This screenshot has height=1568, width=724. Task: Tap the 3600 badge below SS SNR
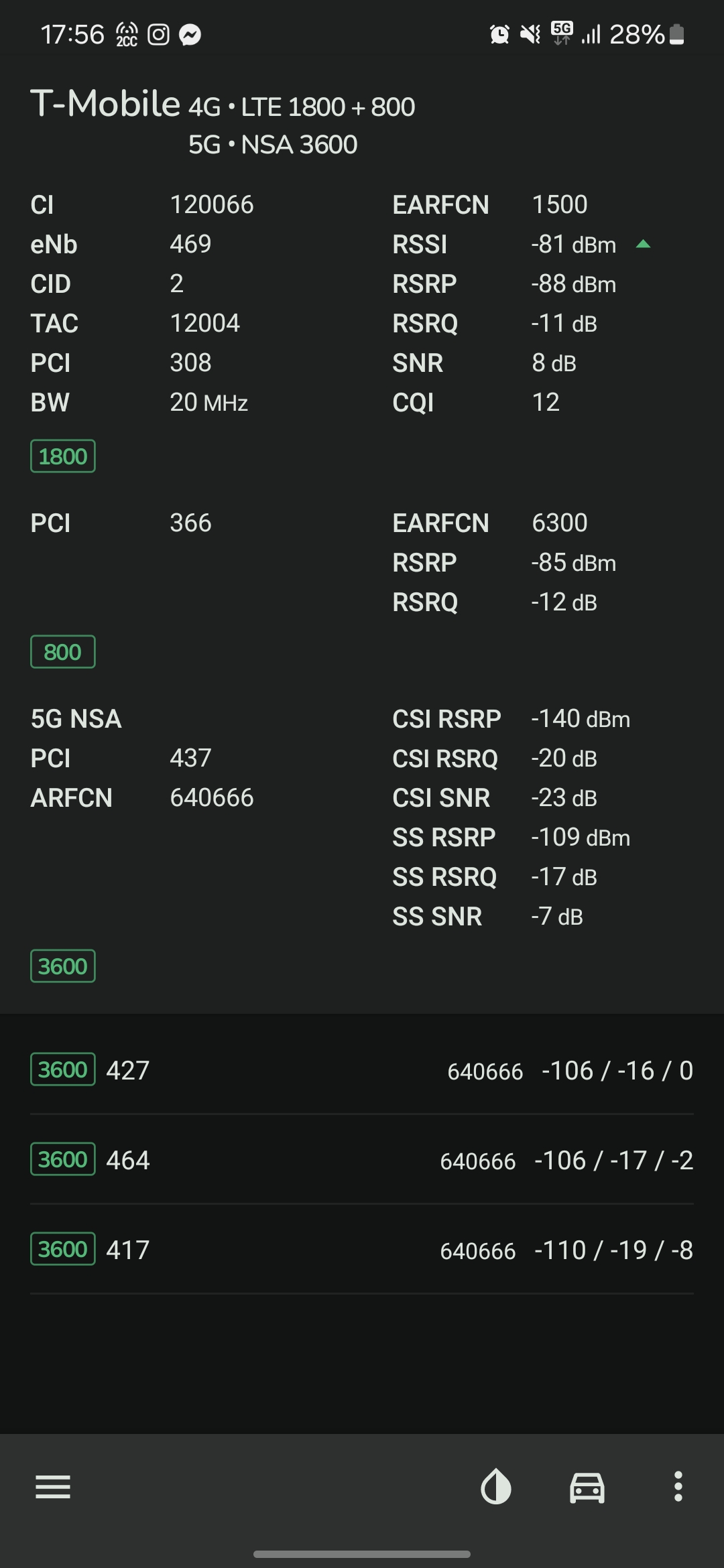point(63,966)
